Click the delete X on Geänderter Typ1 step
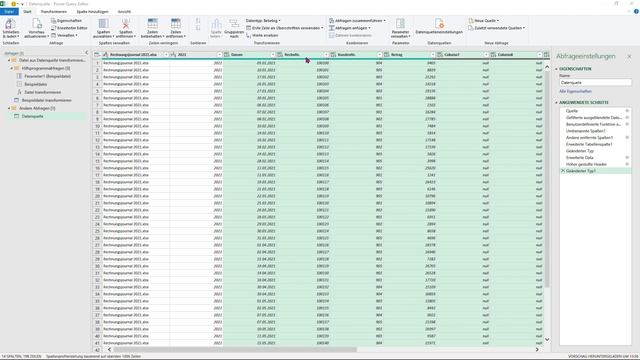Image resolution: width=640 pixels, height=360 pixels. click(563, 171)
